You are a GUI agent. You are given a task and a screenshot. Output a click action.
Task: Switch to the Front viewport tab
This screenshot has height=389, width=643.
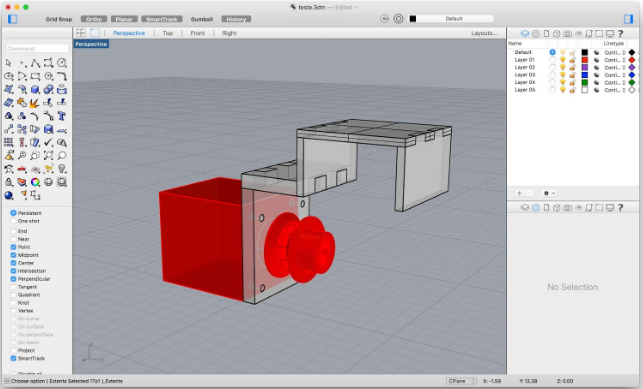197,33
